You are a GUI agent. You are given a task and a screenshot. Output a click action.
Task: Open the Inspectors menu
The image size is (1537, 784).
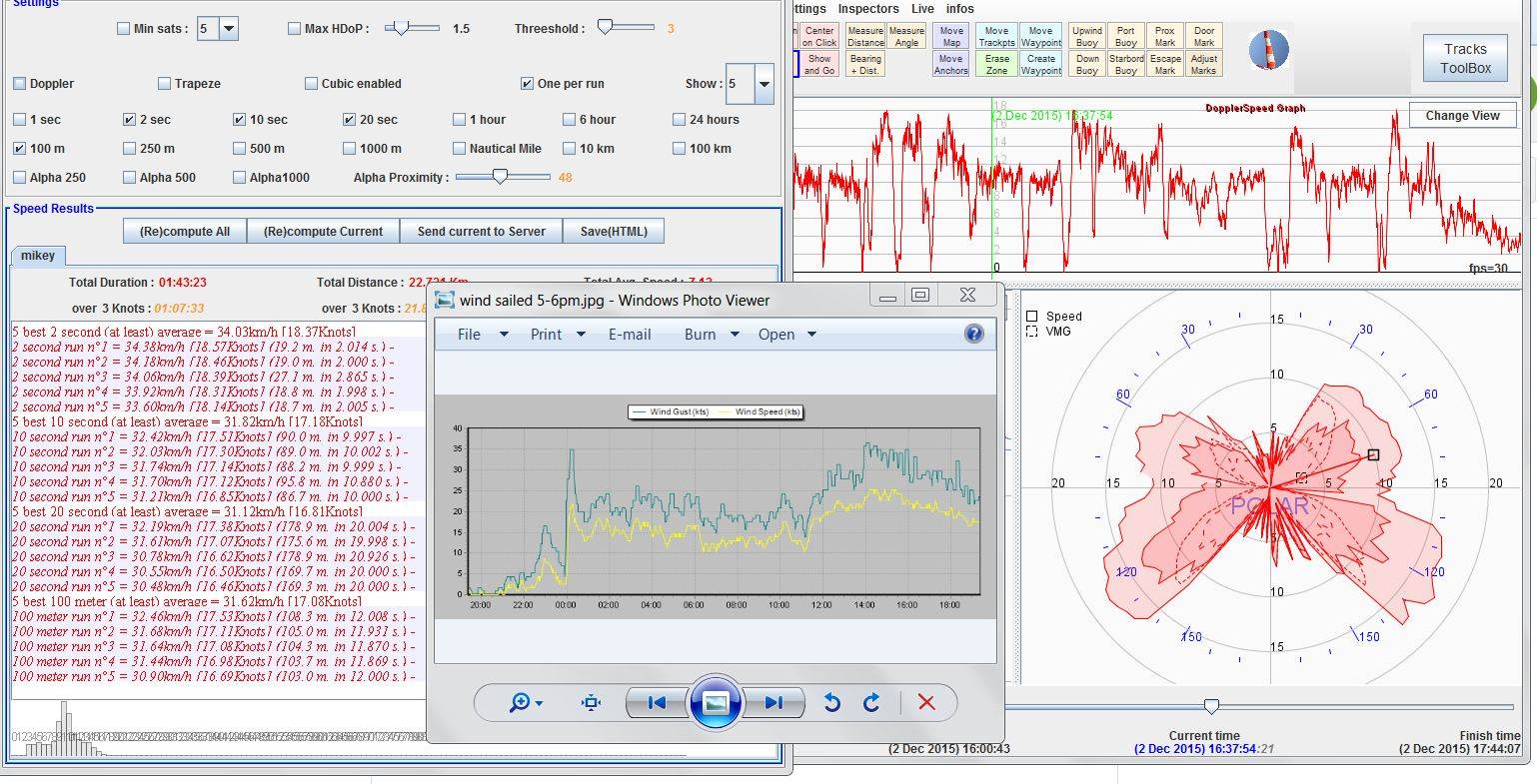click(867, 9)
